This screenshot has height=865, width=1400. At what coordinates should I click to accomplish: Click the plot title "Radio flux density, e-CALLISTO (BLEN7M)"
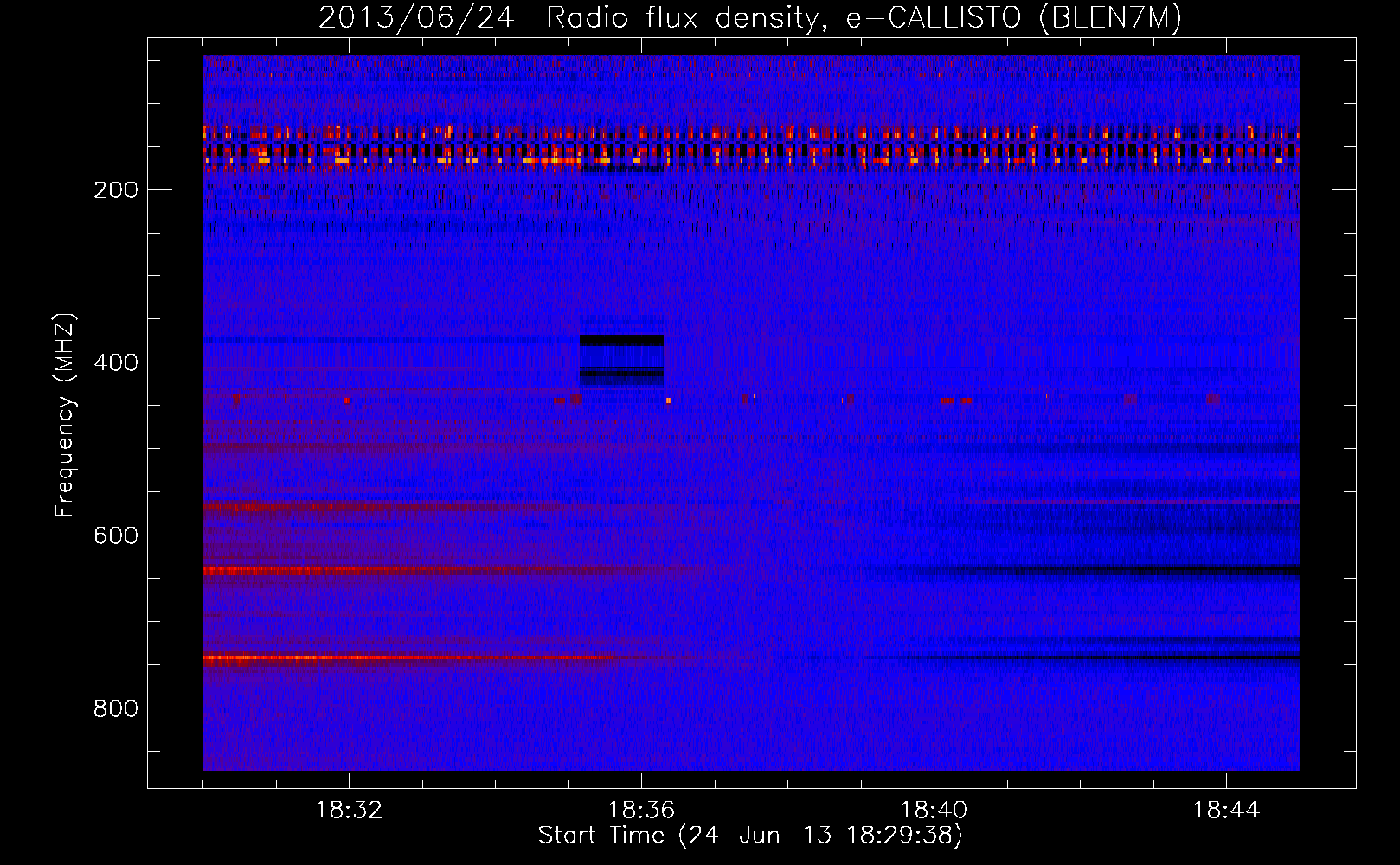tap(864, 18)
